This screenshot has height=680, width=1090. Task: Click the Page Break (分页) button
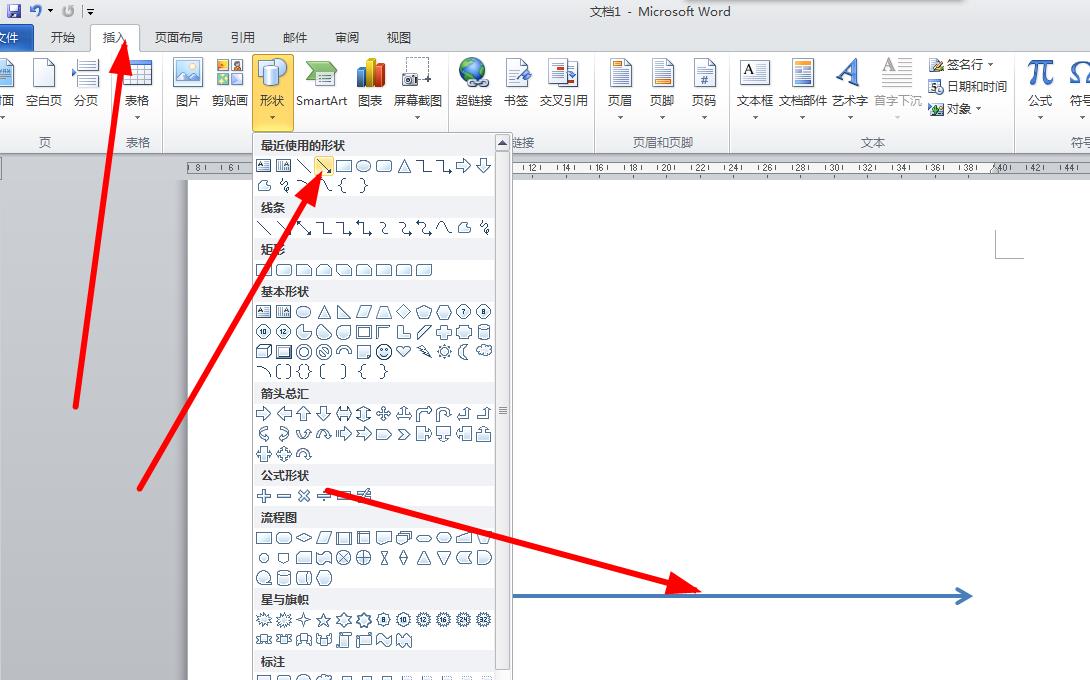pyautogui.click(x=86, y=83)
